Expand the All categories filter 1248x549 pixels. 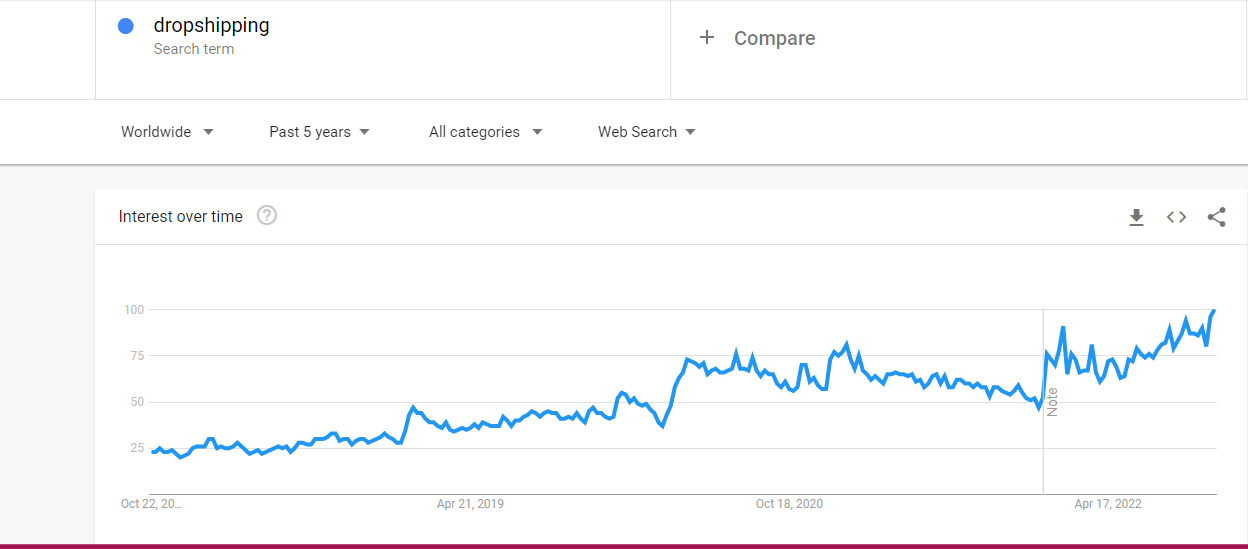click(x=485, y=132)
